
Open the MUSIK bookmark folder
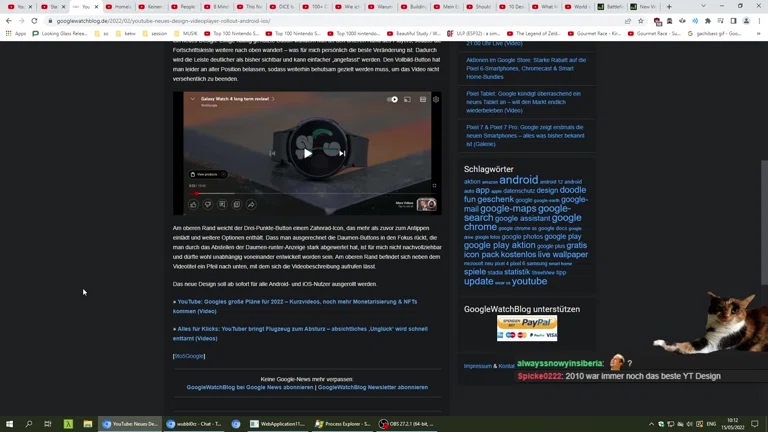186,34
